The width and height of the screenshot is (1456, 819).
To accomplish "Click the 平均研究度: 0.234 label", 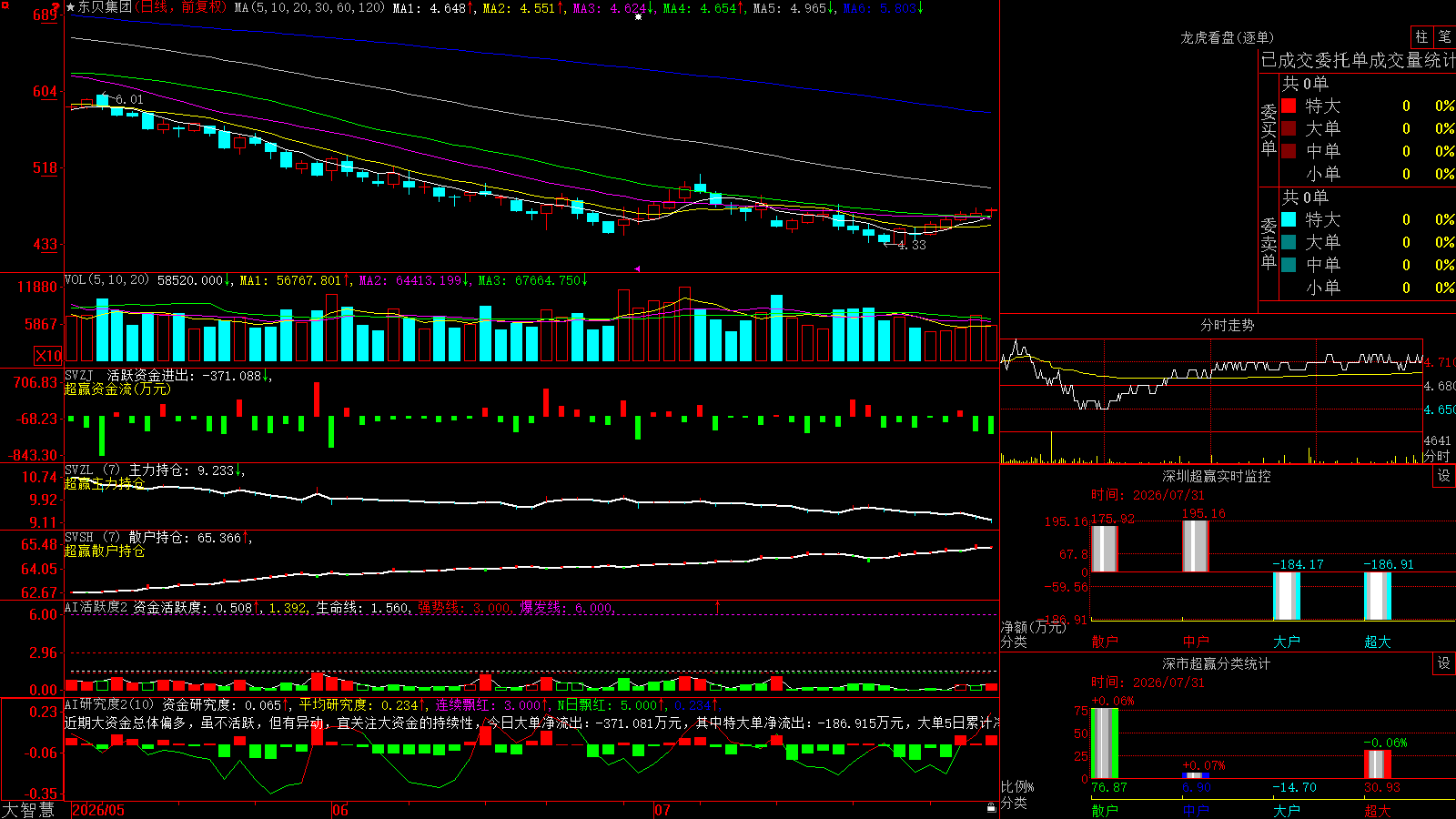I will [362, 704].
